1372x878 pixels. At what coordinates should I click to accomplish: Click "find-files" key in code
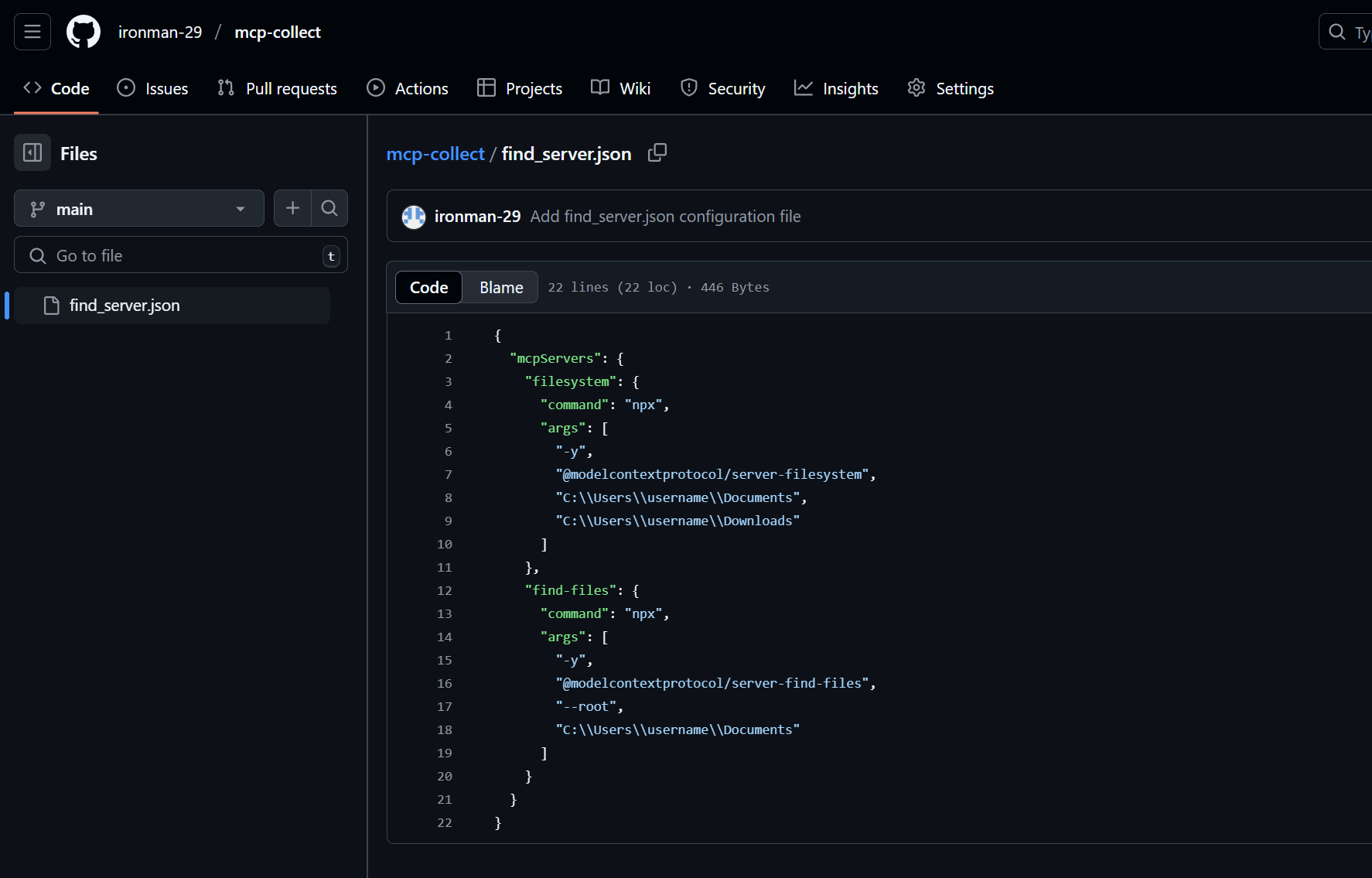(x=571, y=590)
